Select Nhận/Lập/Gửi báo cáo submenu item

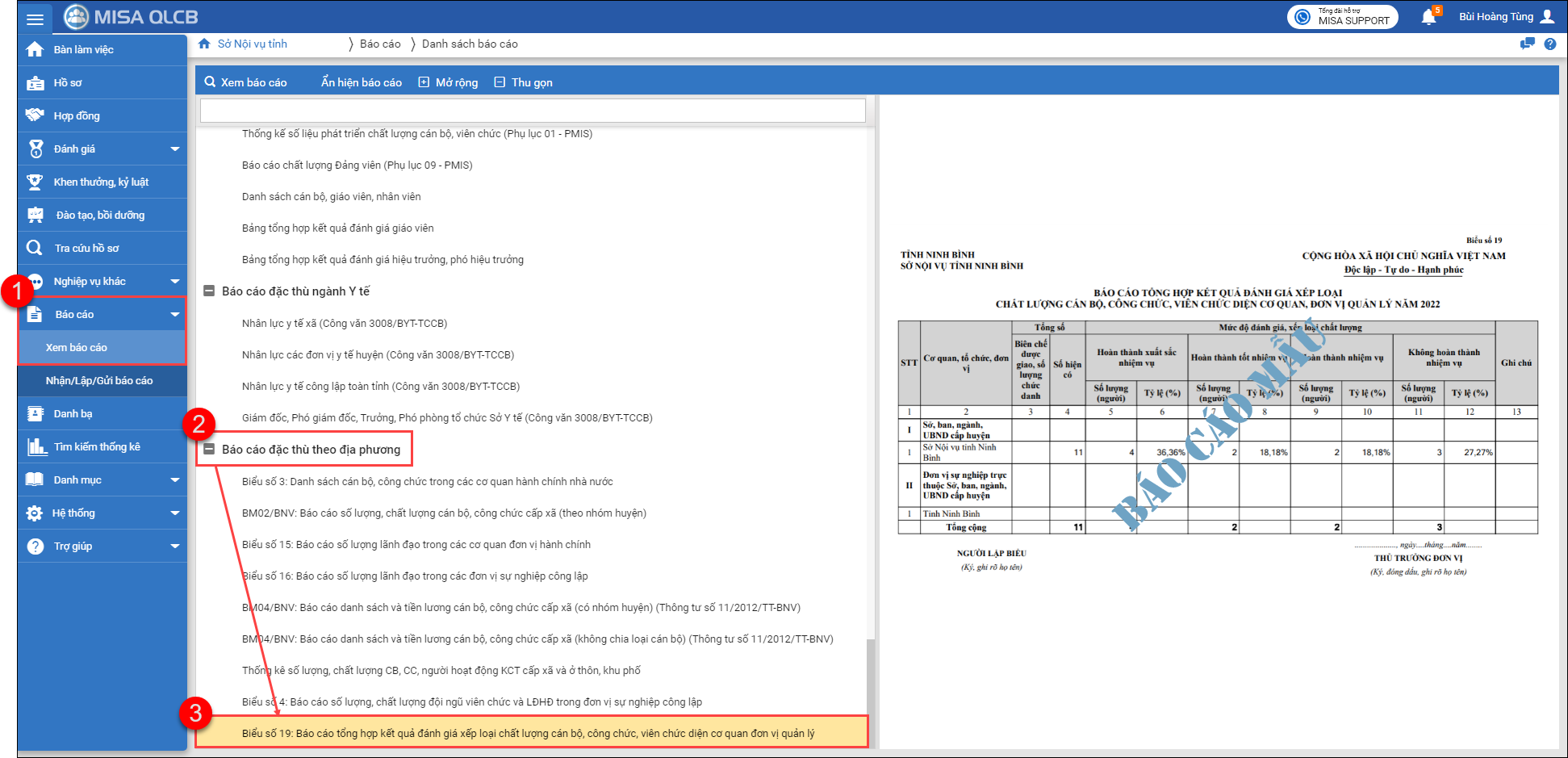99,381
